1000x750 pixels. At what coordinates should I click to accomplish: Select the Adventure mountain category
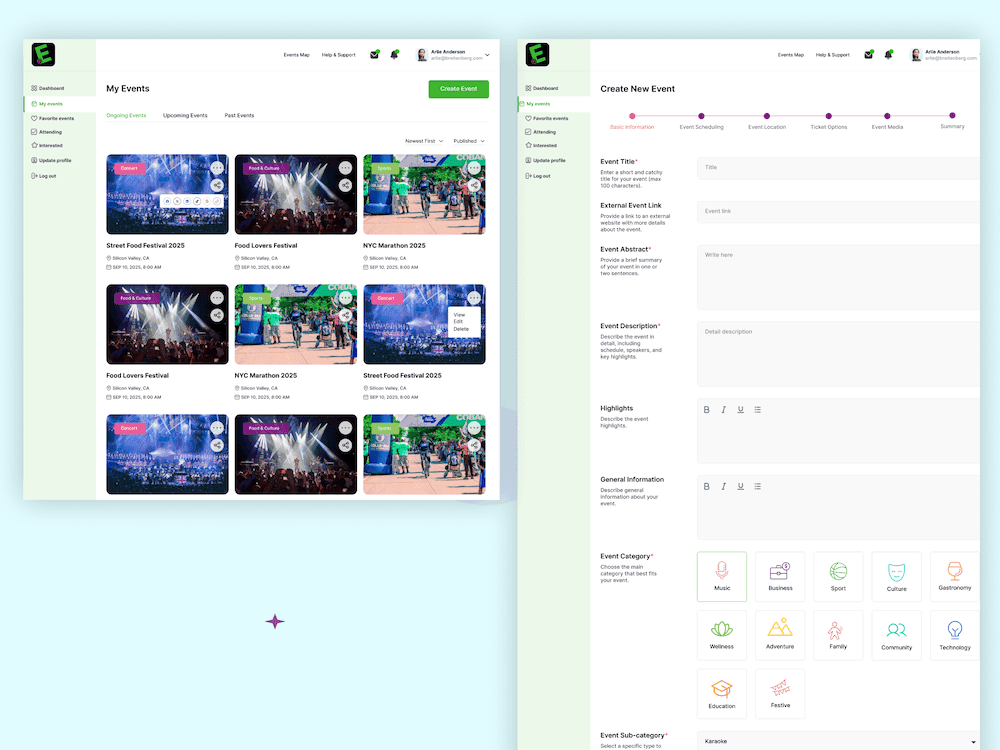point(780,635)
